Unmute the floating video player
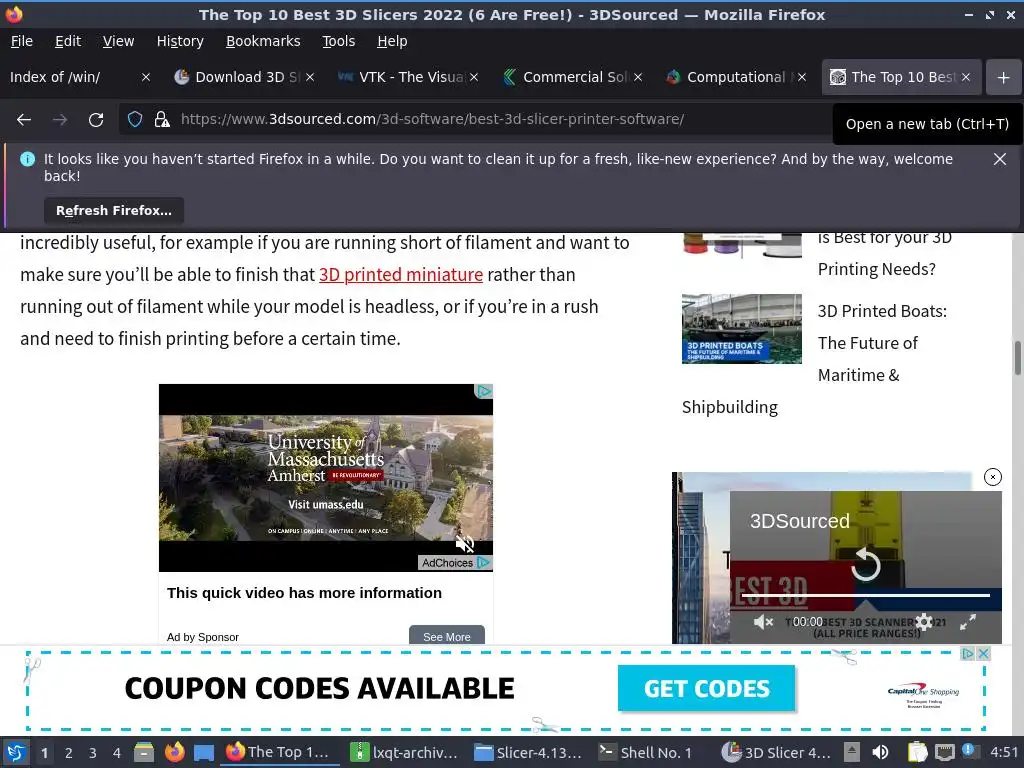 [763, 622]
